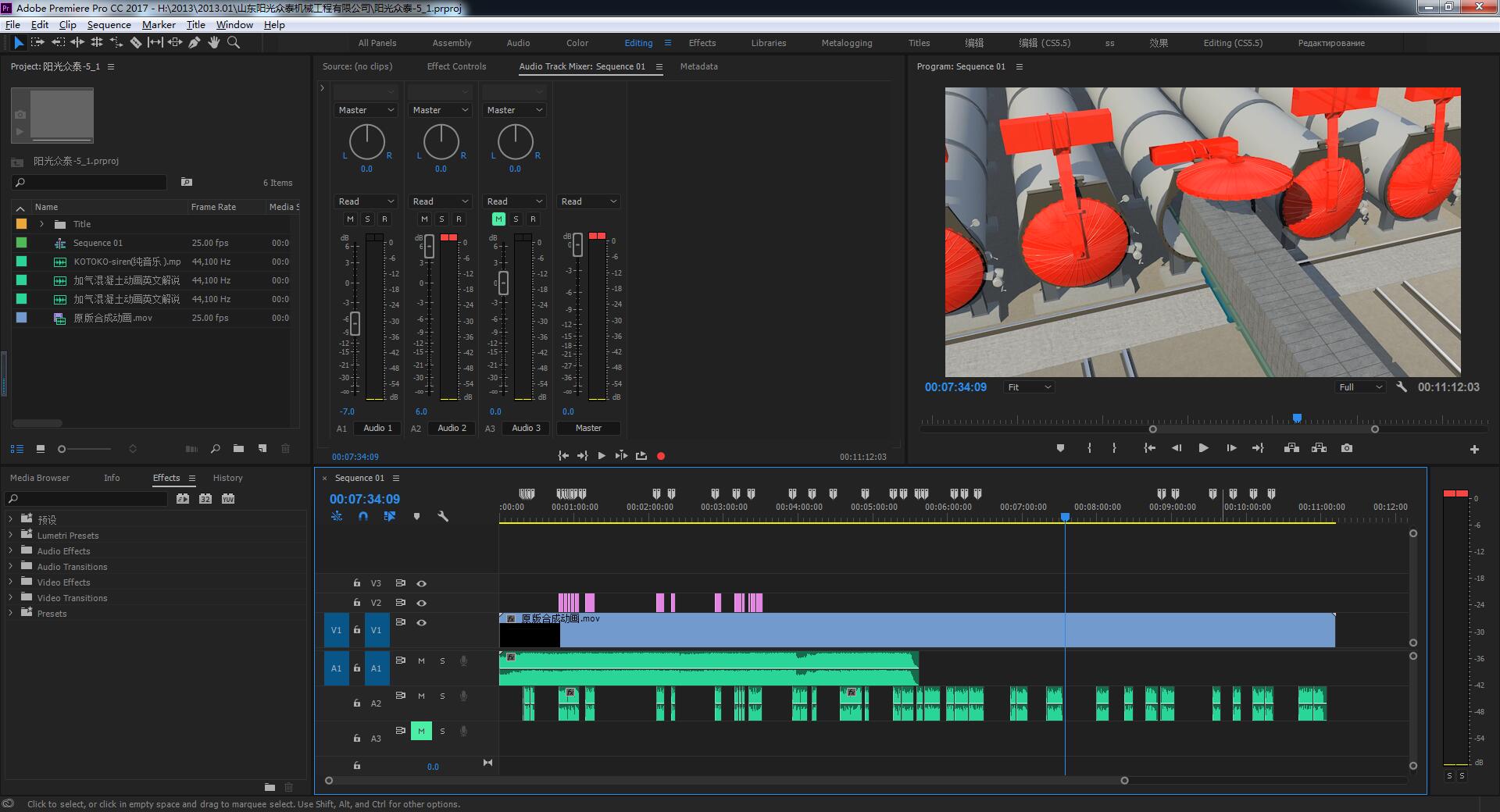The width and height of the screenshot is (1500, 812).
Task: Open Audio 1 Master output dropdown
Action: tap(366, 110)
